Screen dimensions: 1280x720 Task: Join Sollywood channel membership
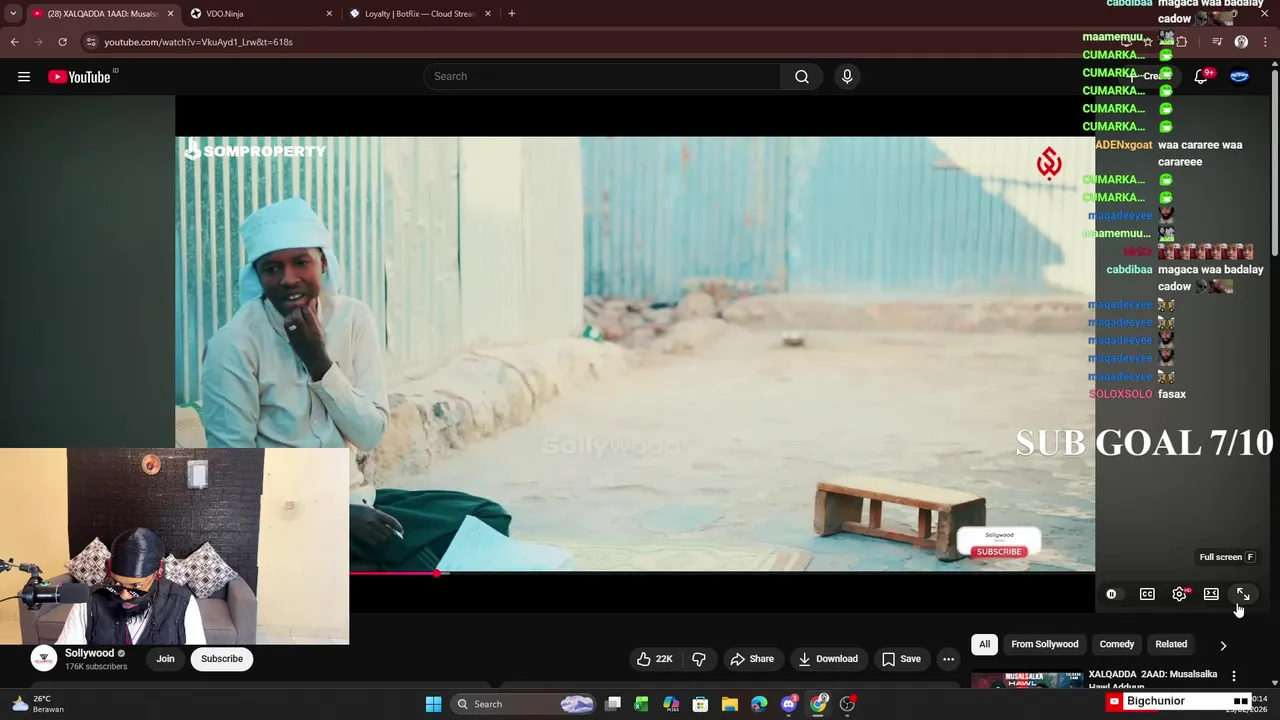(165, 659)
